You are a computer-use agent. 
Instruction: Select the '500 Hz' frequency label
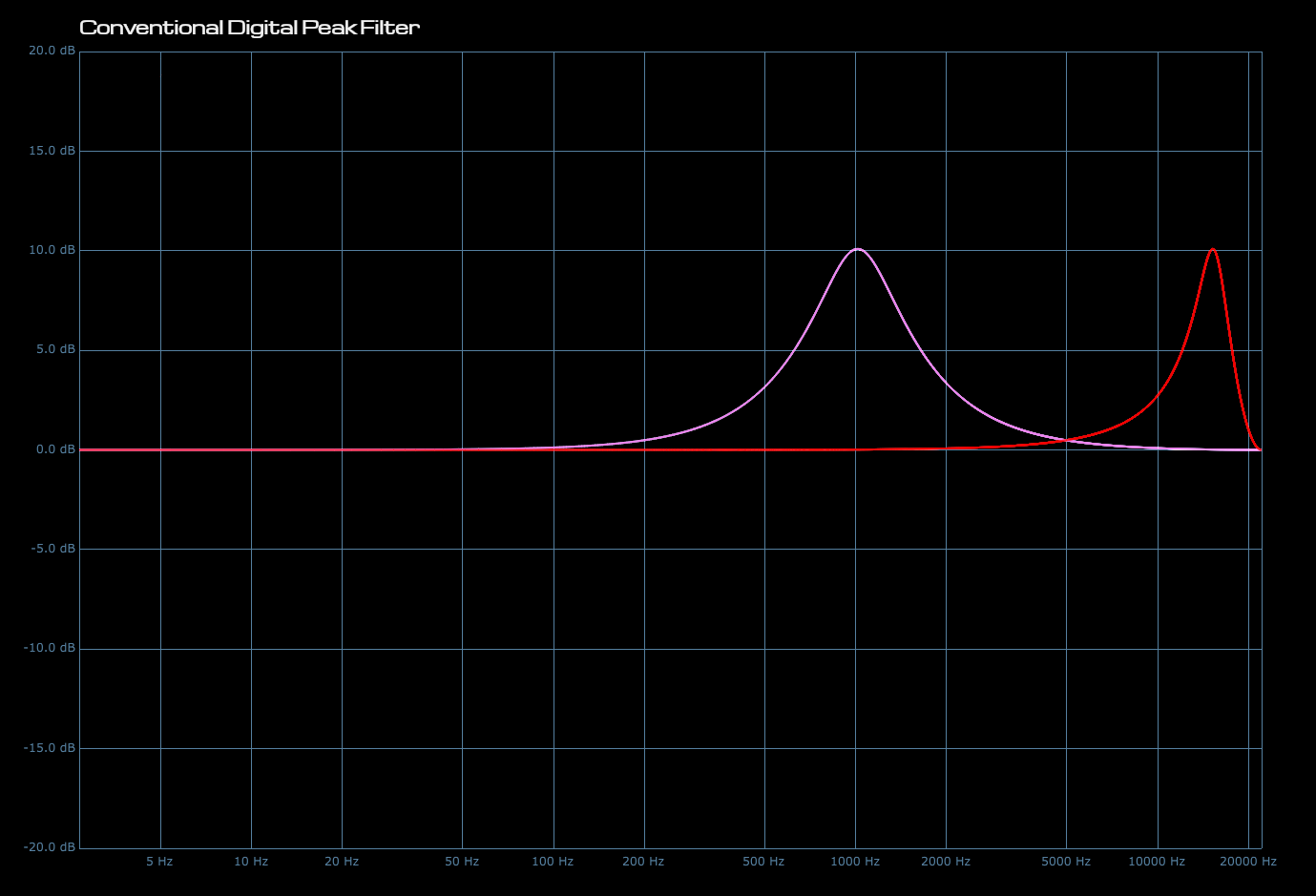(762, 861)
